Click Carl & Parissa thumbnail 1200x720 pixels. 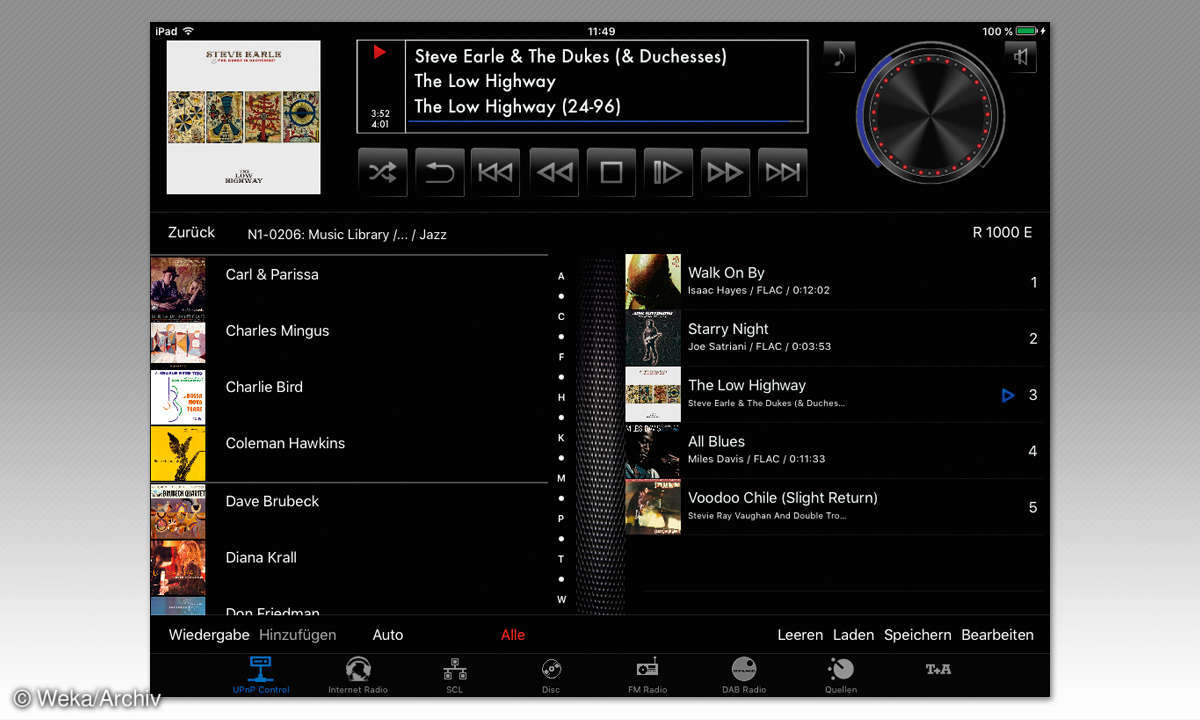[x=178, y=284]
